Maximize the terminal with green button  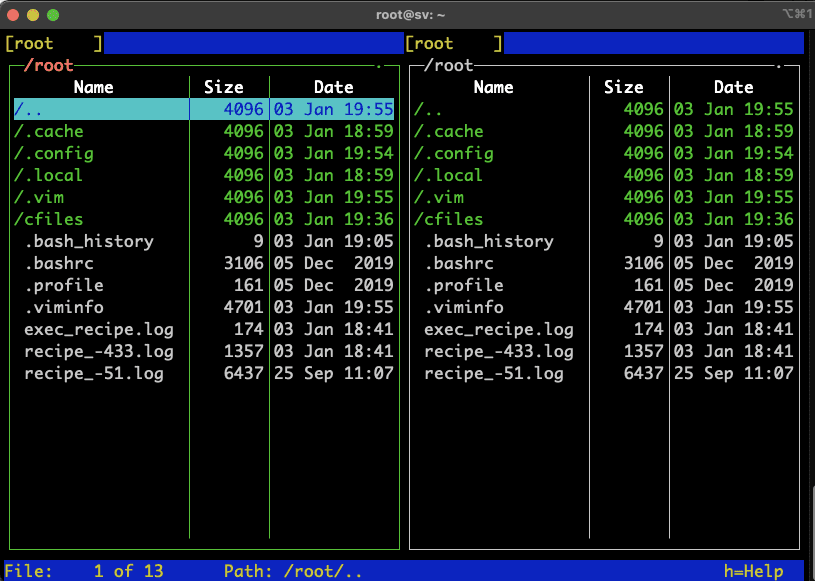coord(53,15)
